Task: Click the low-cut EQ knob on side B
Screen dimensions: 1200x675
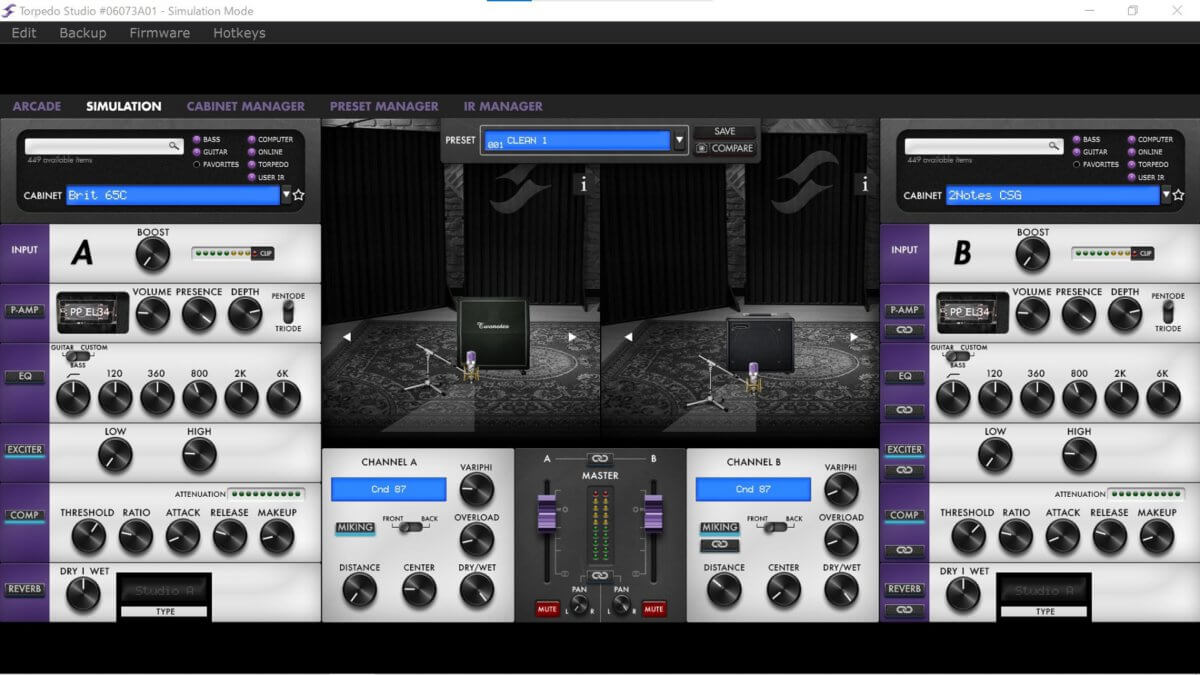Action: (953, 398)
